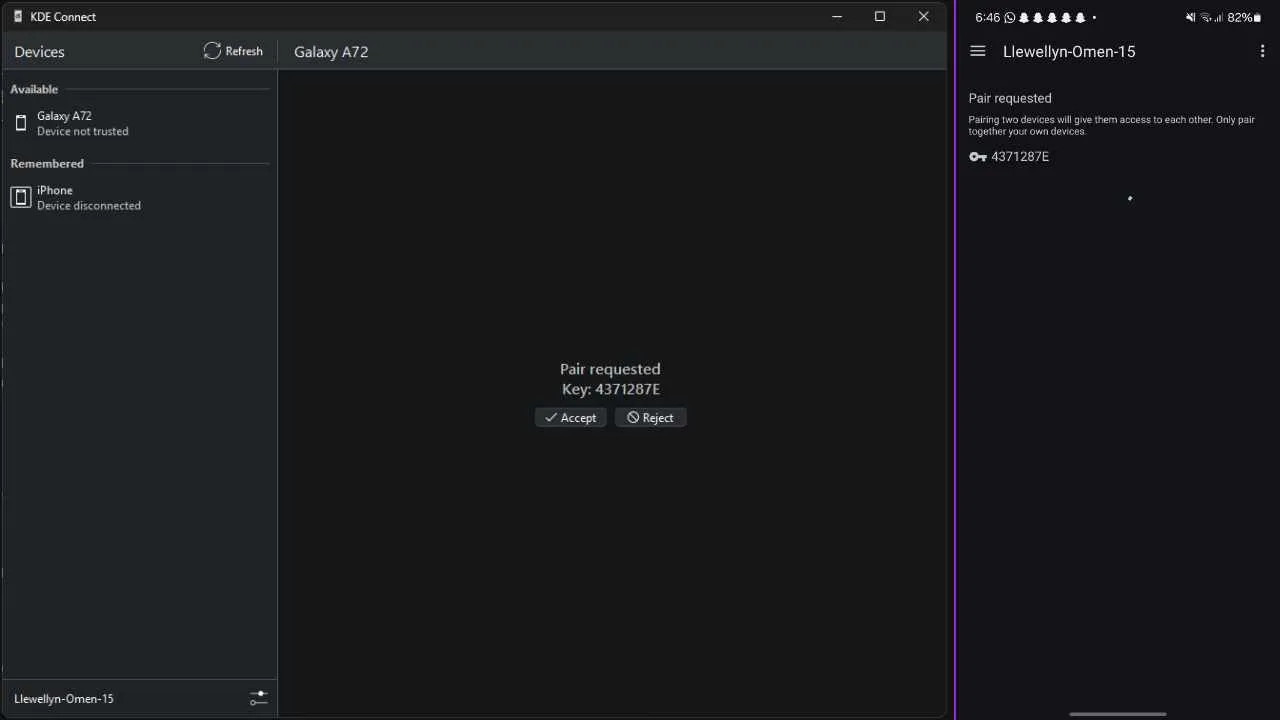This screenshot has height=720, width=1280.
Task: Tap the muted sound icon in phone status bar
Action: [x=1190, y=18]
